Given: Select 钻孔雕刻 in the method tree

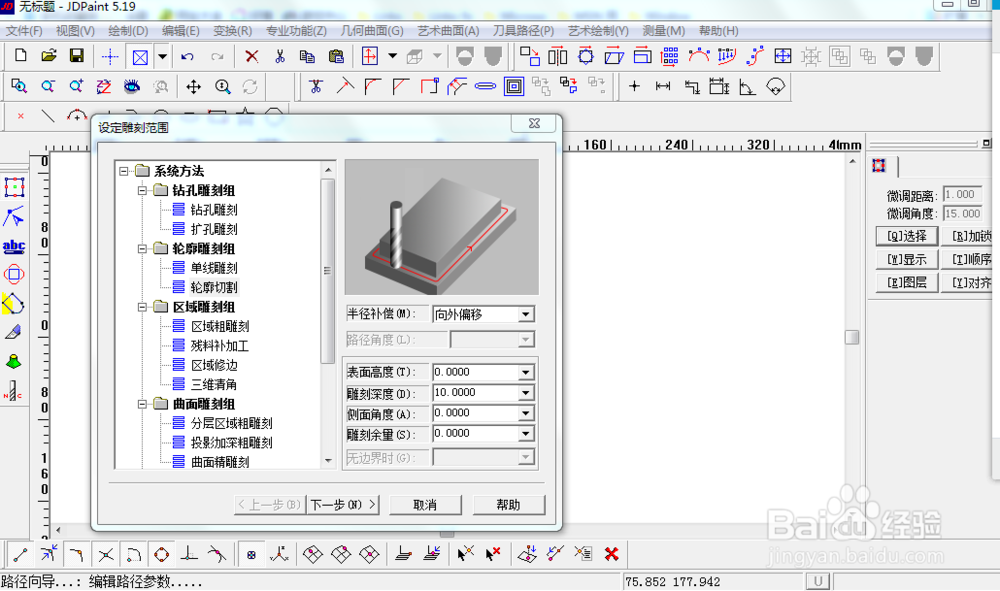Looking at the screenshot, I should (214, 210).
